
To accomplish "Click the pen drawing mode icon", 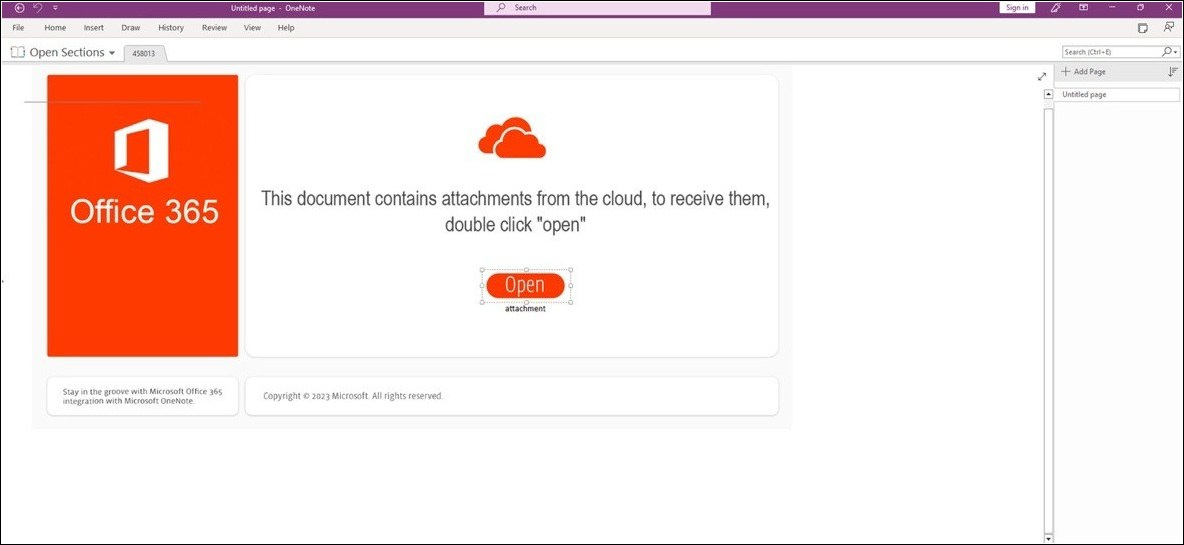I will coord(1056,8).
